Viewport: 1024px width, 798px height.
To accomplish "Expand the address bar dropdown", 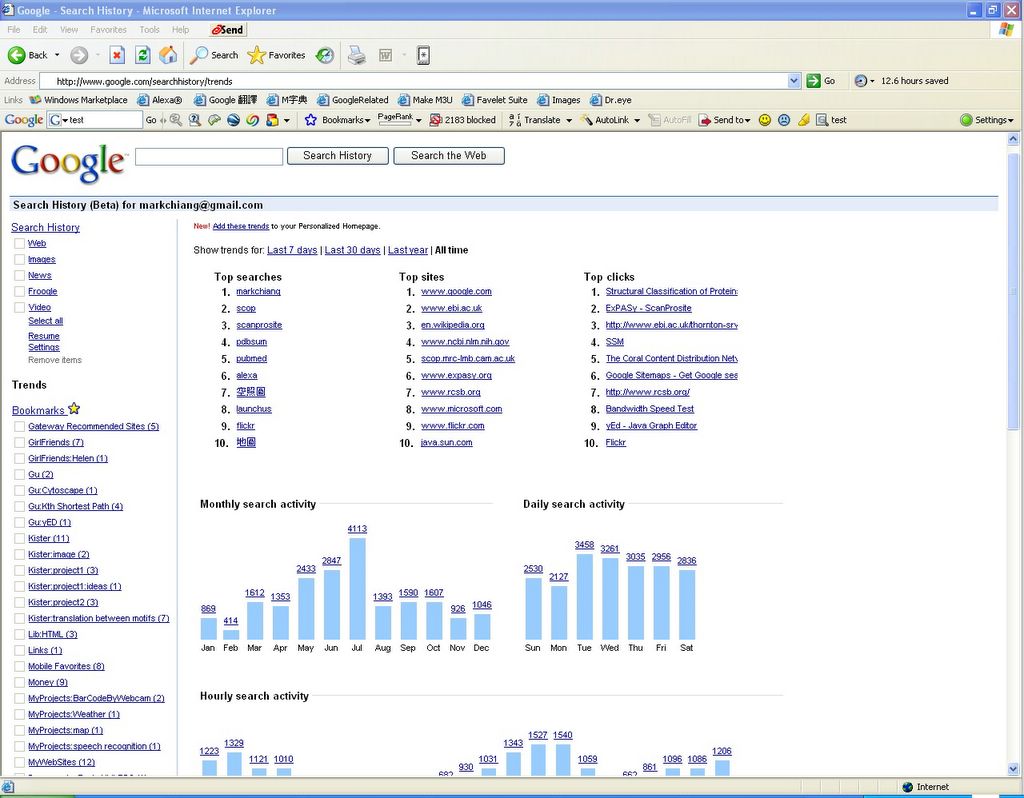I will tap(793, 81).
